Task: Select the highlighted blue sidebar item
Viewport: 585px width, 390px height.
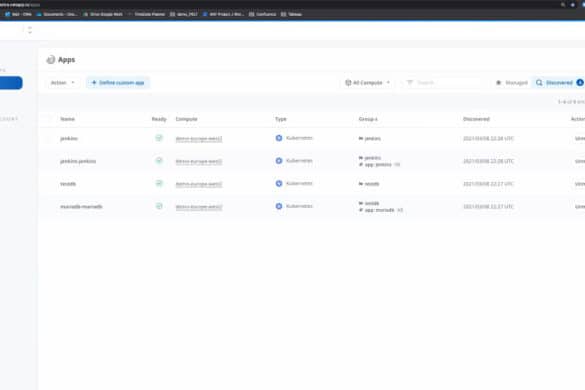Action: (11, 83)
